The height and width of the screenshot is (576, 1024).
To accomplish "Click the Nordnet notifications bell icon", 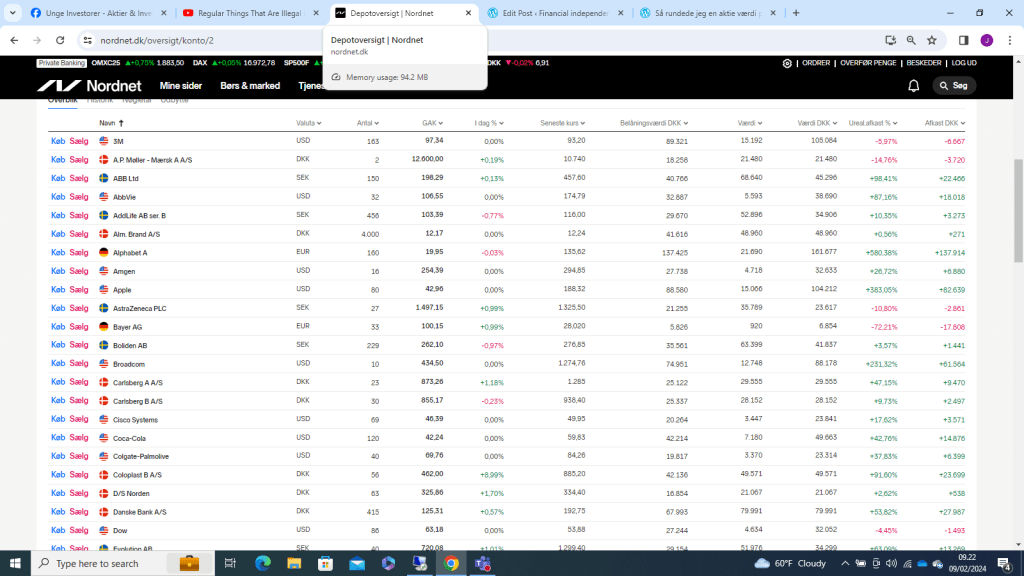I will (x=913, y=86).
